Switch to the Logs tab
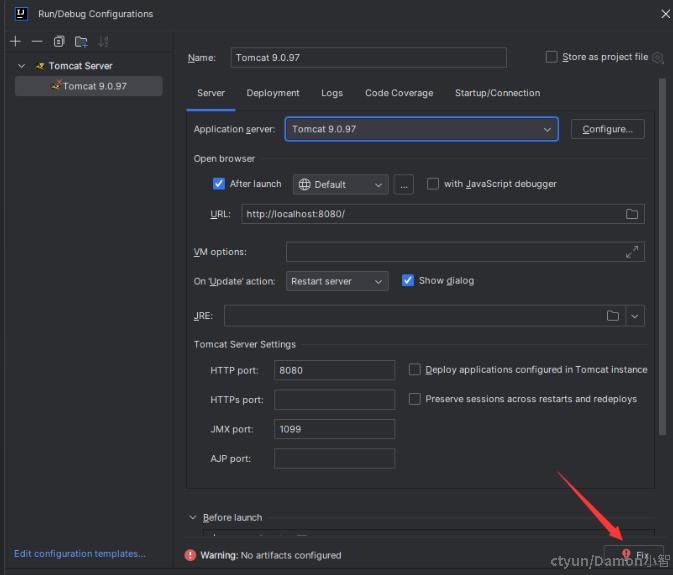 332,93
